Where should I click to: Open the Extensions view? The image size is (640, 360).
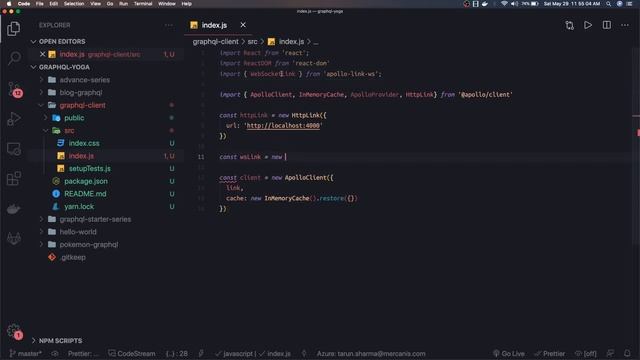point(14,178)
